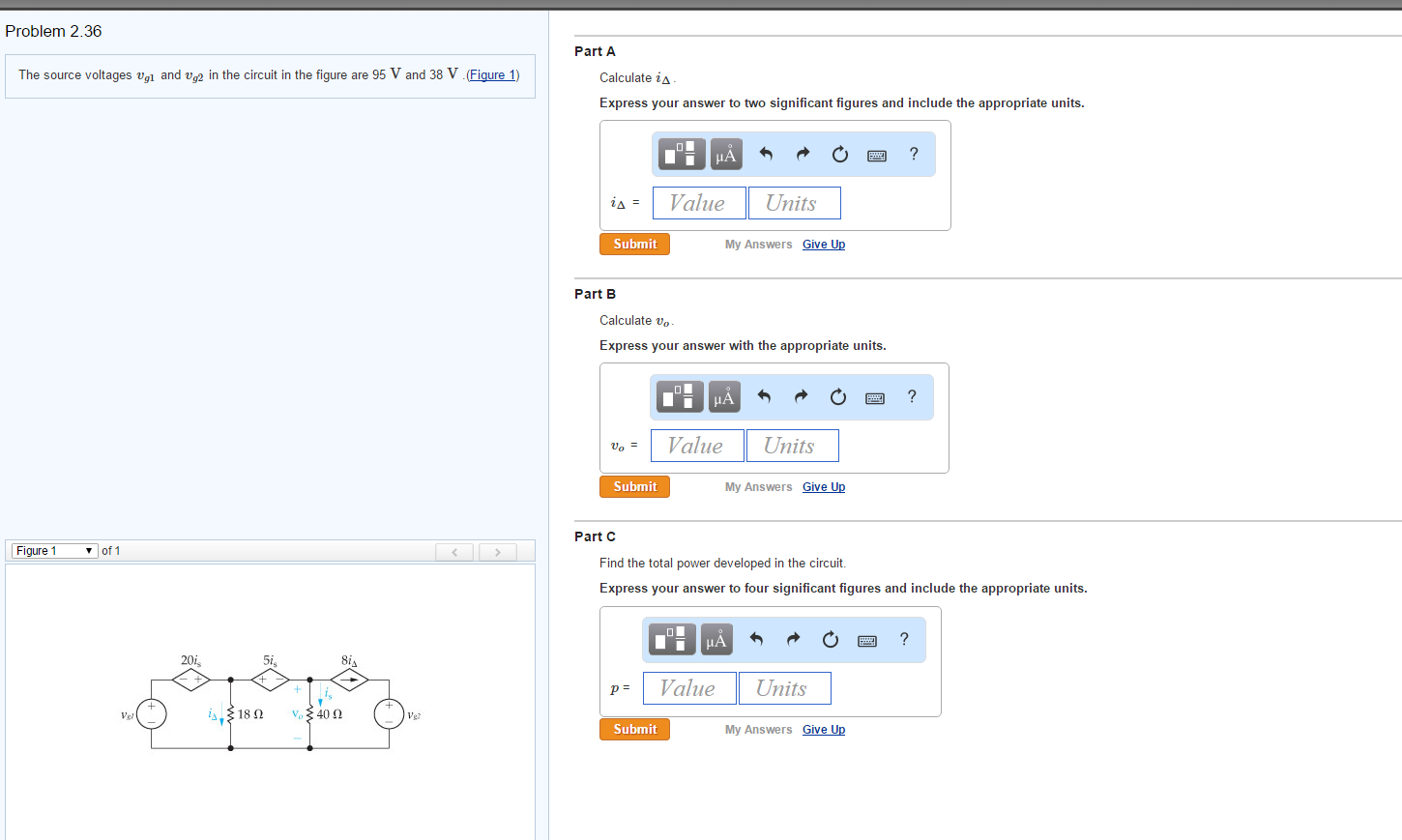Redo using the forward arrow in Part C
This screenshot has height=840, width=1402.
click(x=792, y=639)
